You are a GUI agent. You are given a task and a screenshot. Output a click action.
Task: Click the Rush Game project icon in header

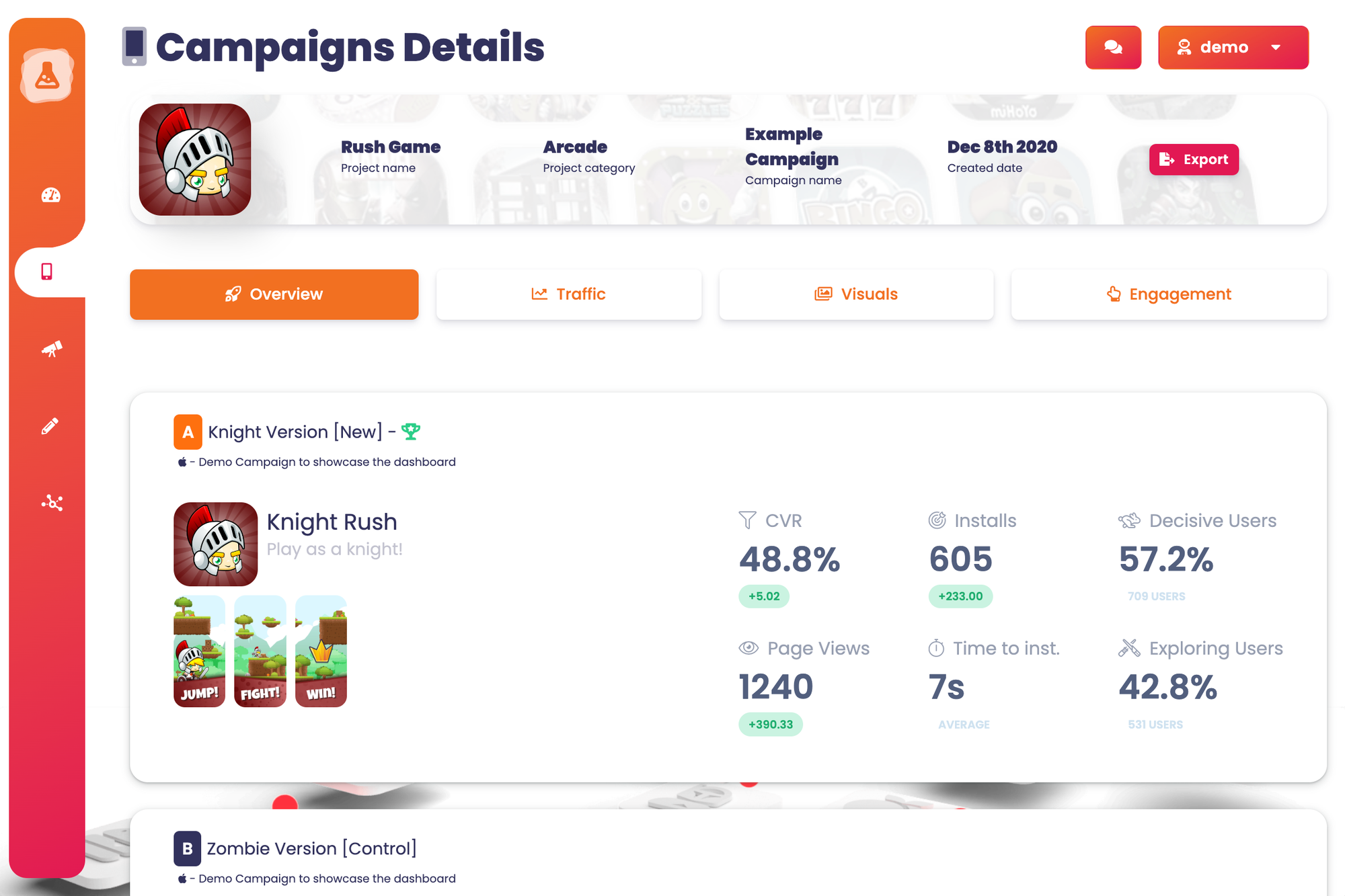tap(195, 159)
